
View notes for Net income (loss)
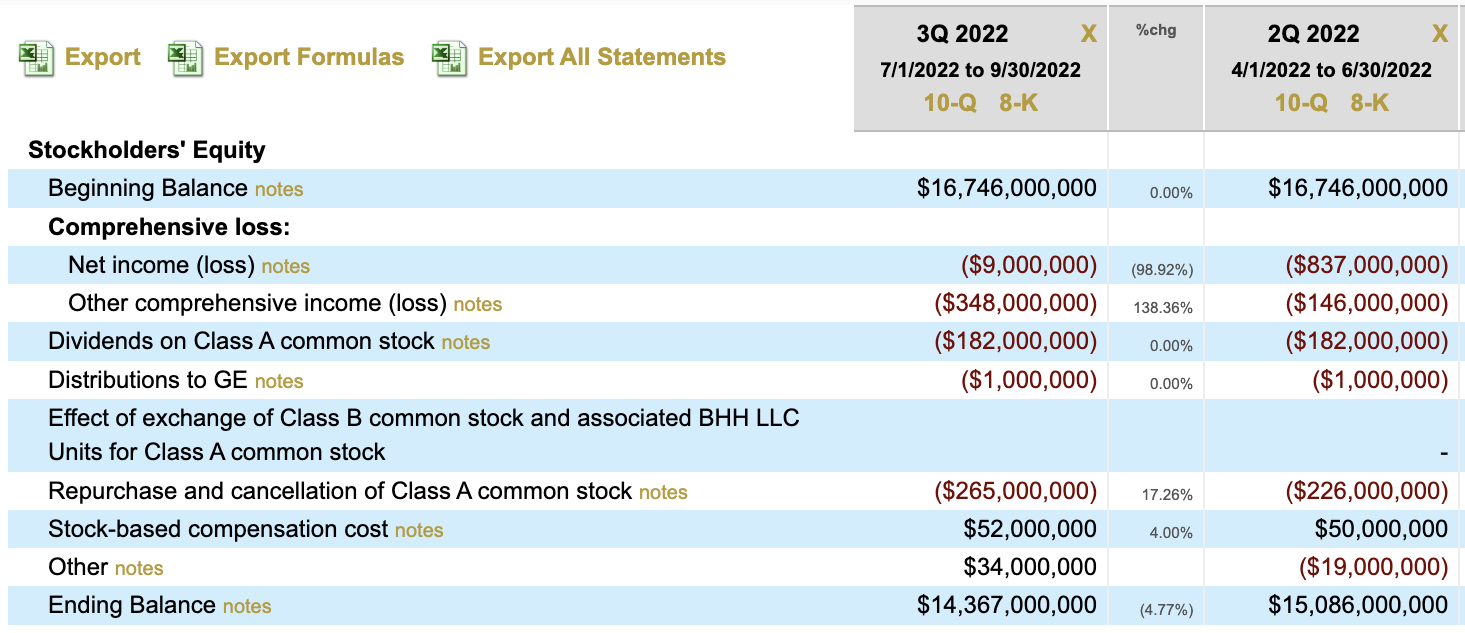(286, 267)
